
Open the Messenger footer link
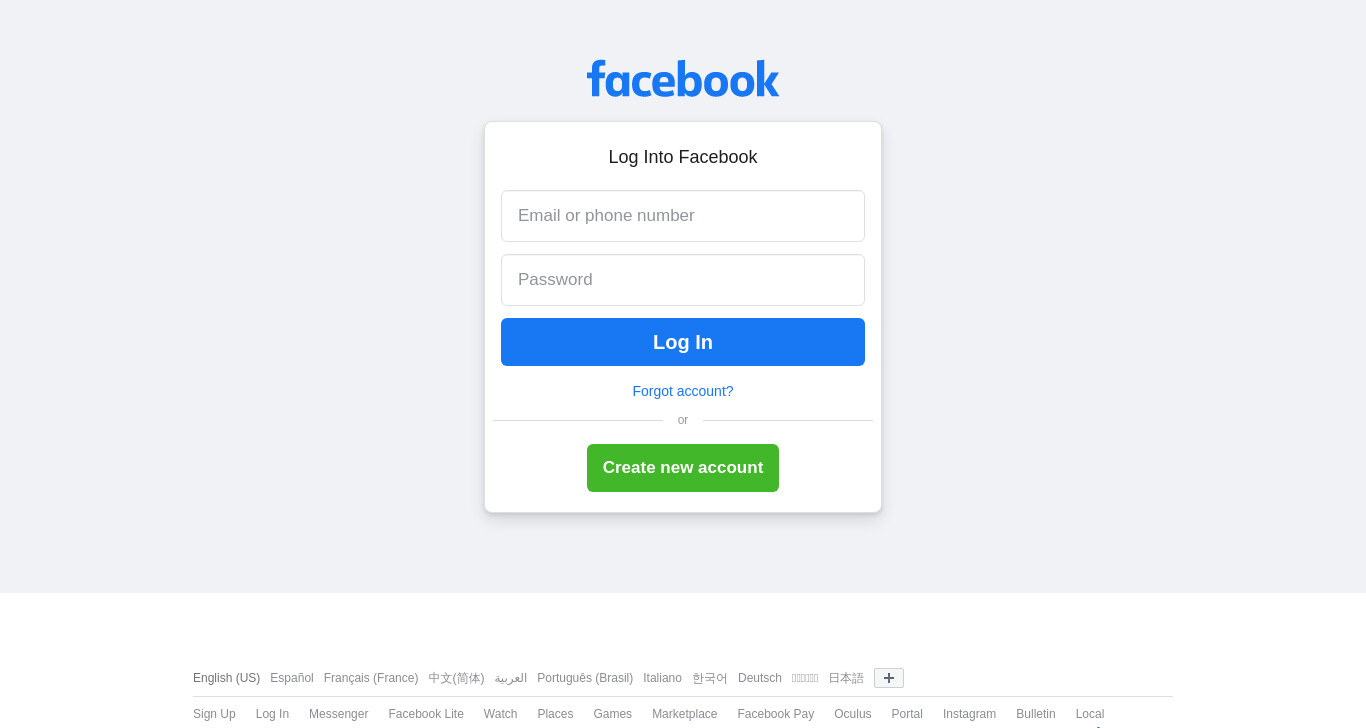[x=338, y=714]
